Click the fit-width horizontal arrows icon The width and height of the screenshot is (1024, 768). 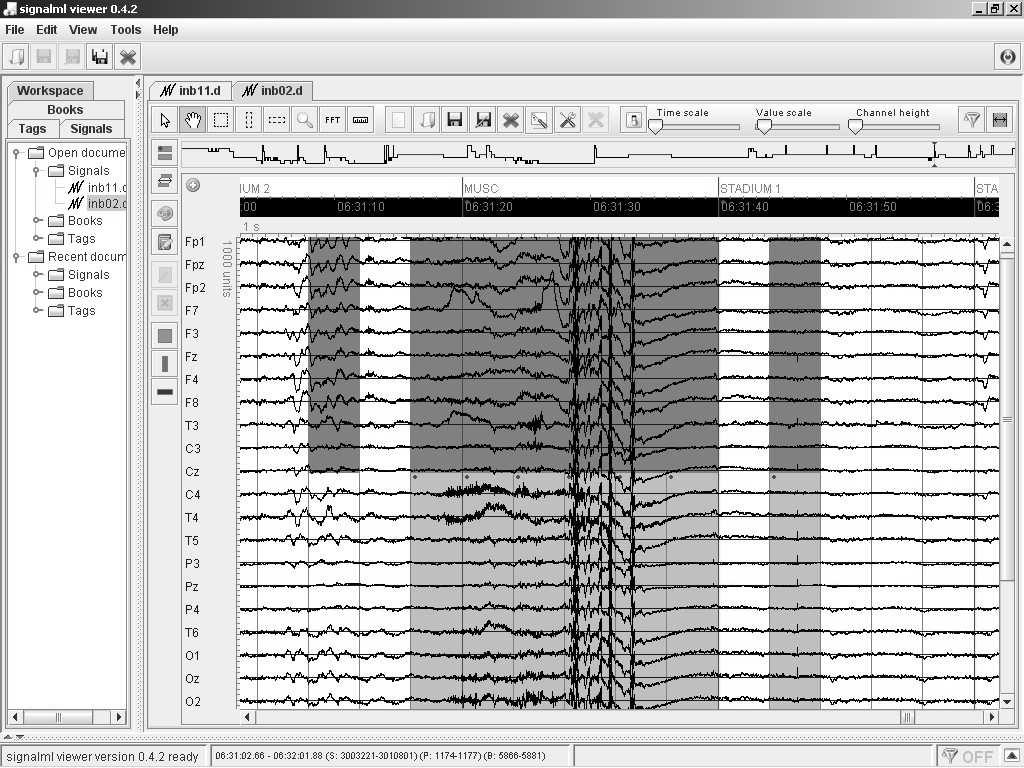click(1000, 120)
